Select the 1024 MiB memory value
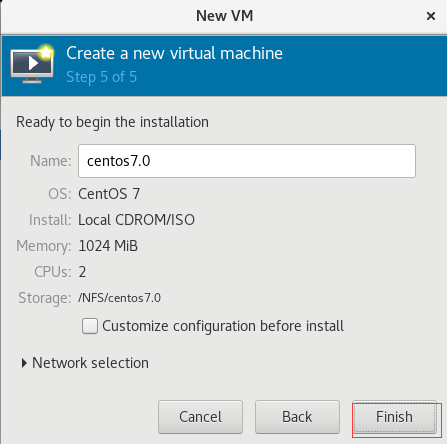 click(108, 246)
